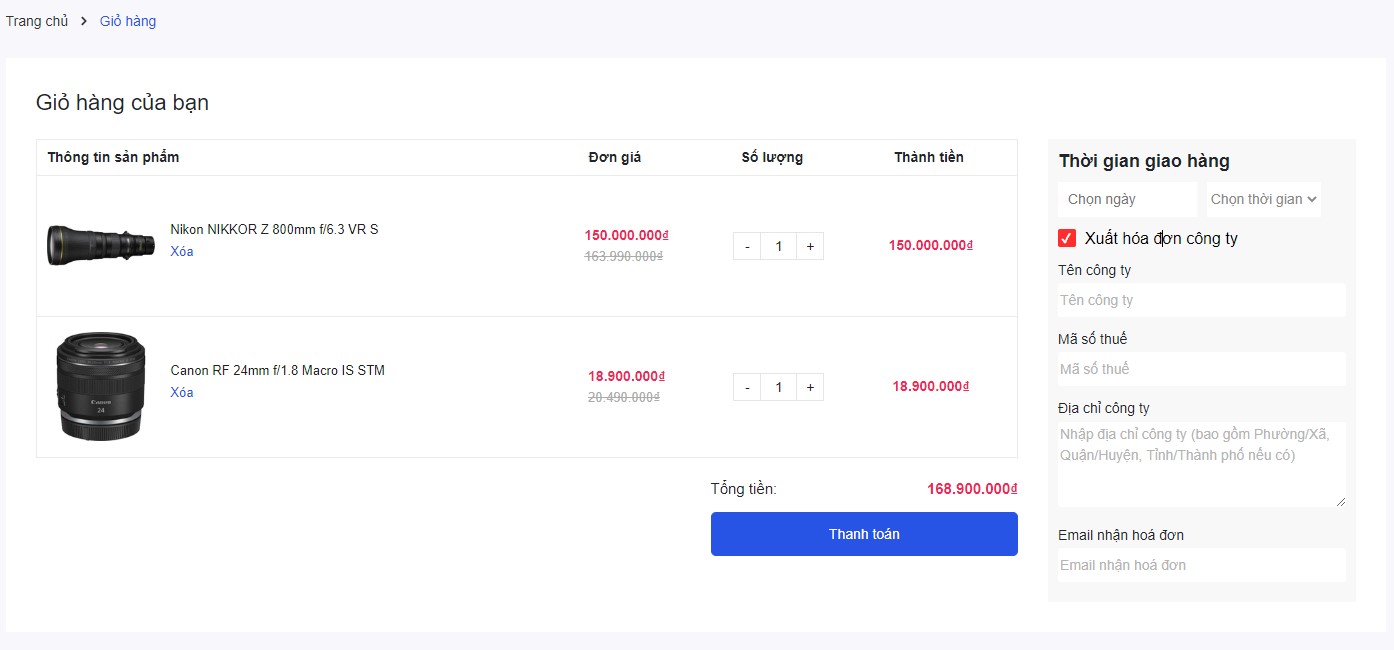Click Chọn ngày date field
The image size is (1394, 650).
[1127, 199]
